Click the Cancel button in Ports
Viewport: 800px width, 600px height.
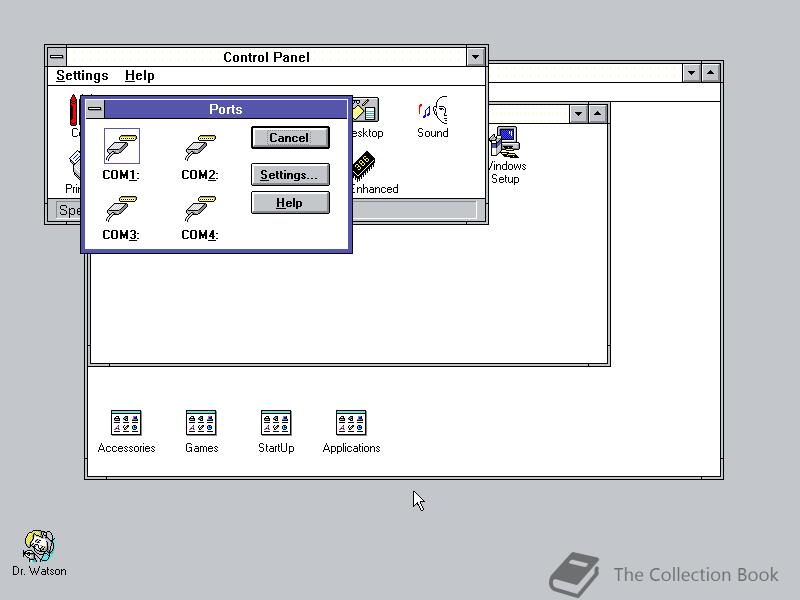tap(290, 138)
